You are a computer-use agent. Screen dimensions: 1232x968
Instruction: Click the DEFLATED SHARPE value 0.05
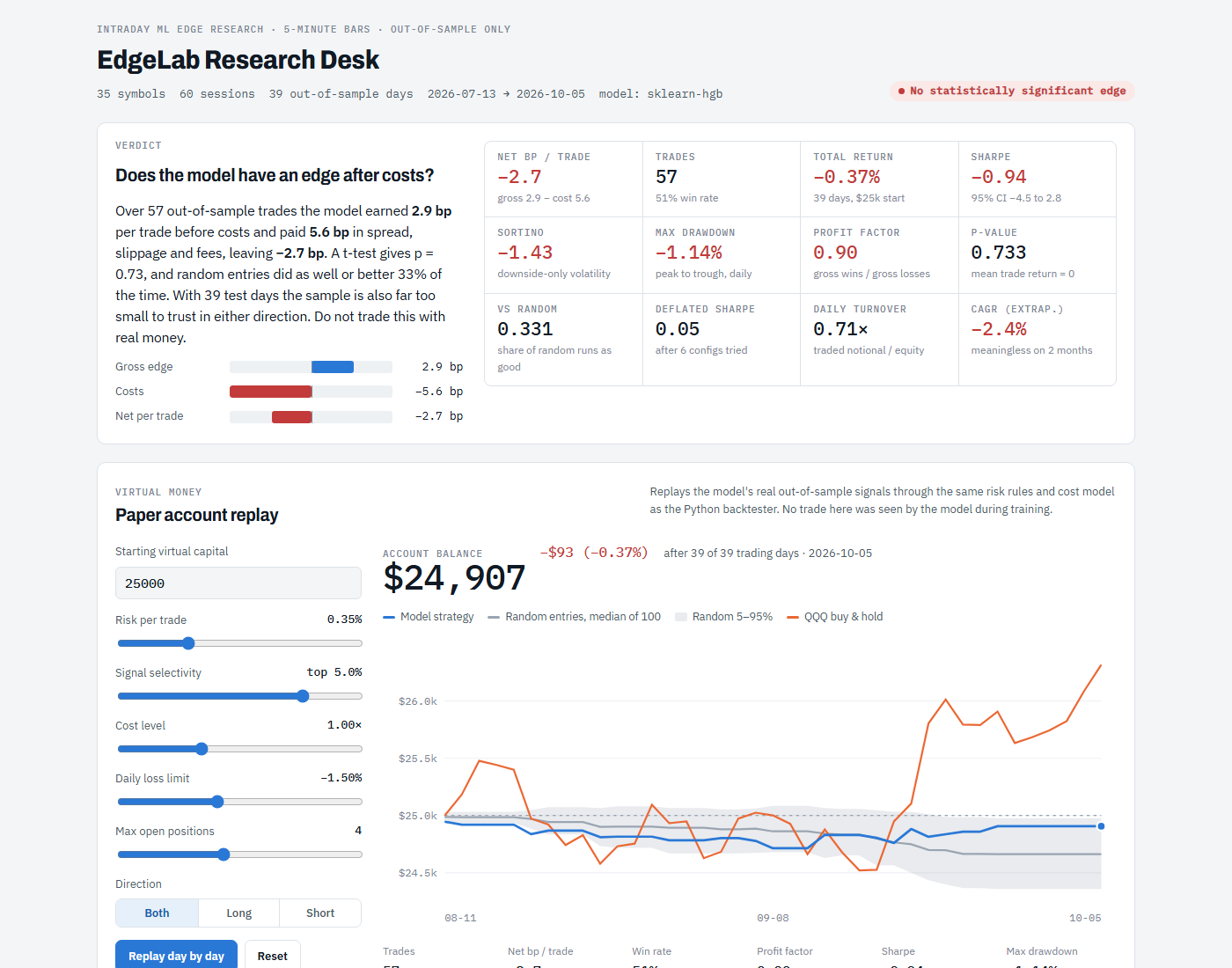pos(678,329)
